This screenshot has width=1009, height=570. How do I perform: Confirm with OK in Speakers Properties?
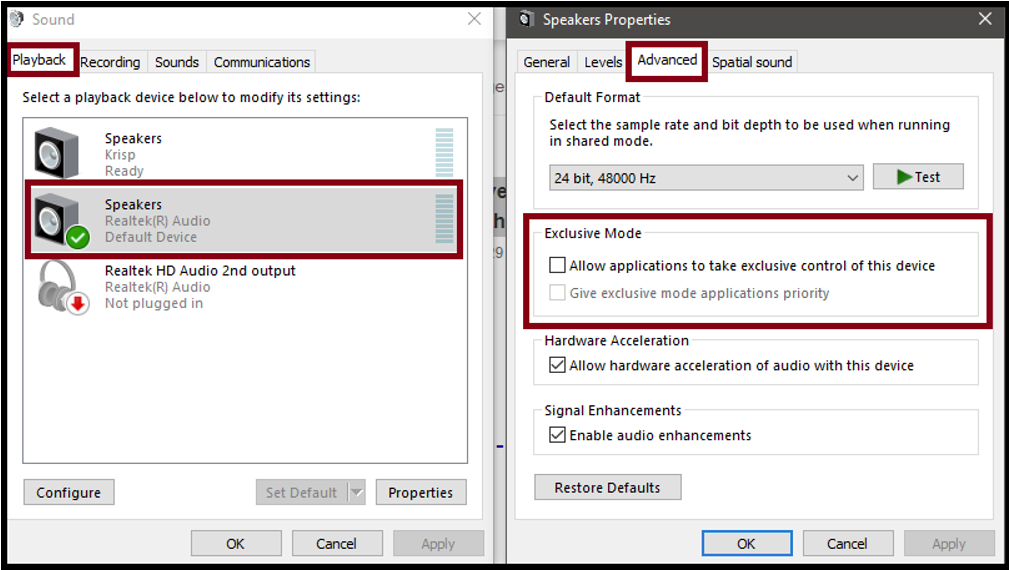coord(746,543)
